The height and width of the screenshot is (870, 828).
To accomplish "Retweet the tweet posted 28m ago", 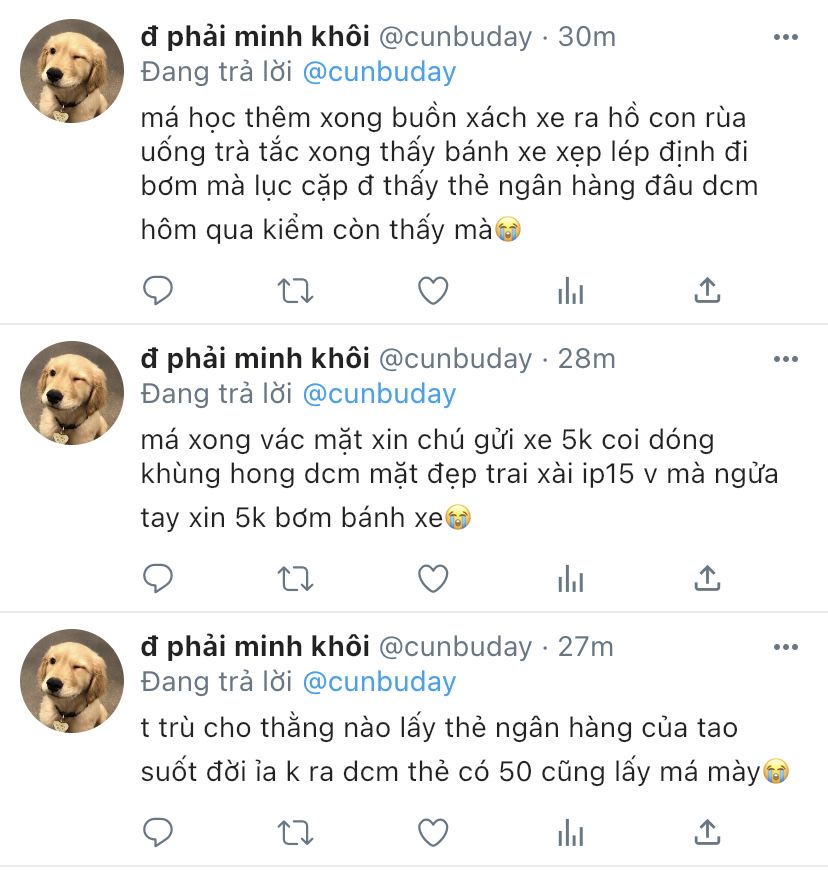I will click(x=294, y=578).
